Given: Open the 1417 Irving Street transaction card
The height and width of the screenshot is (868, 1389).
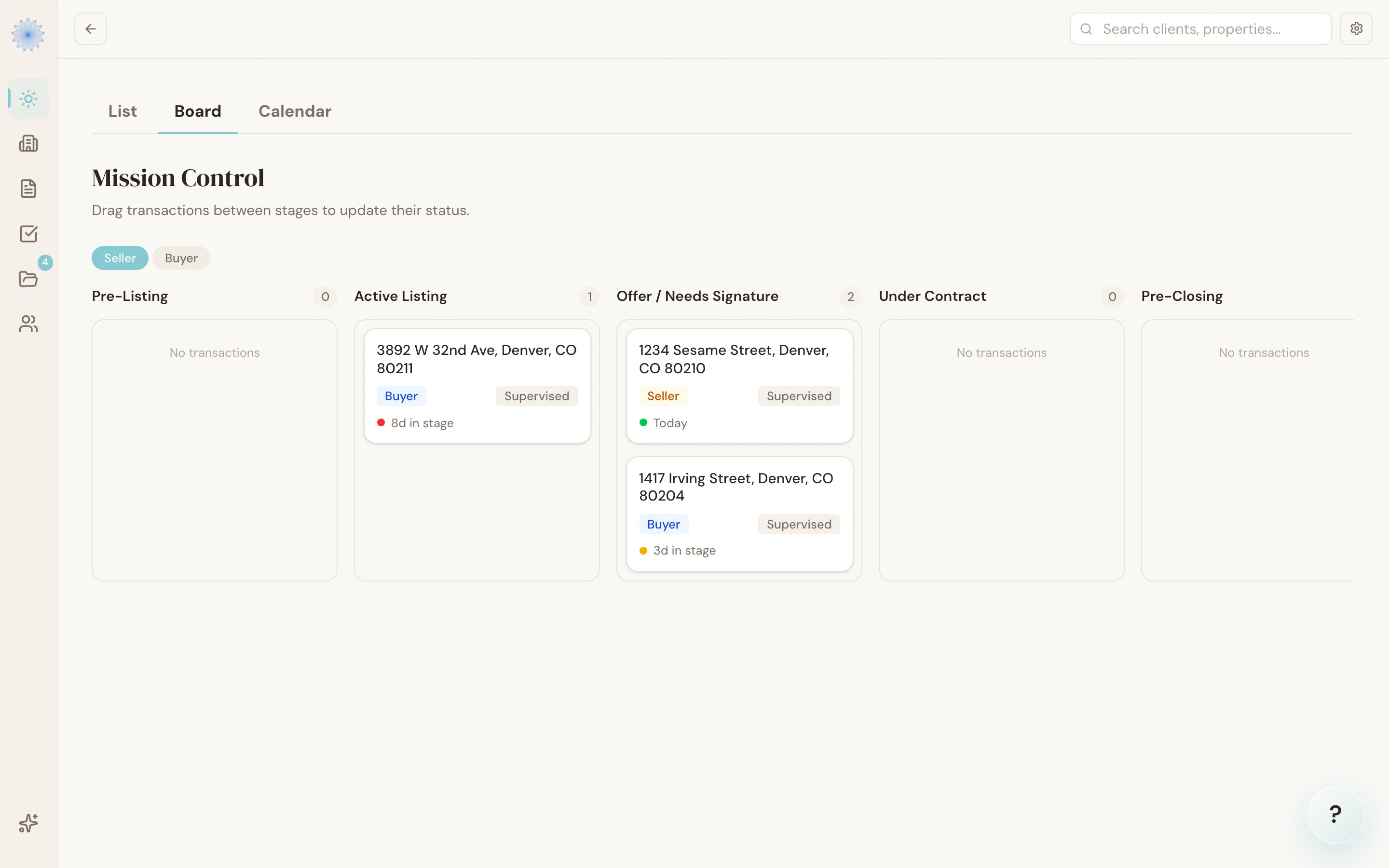Looking at the screenshot, I should (740, 514).
